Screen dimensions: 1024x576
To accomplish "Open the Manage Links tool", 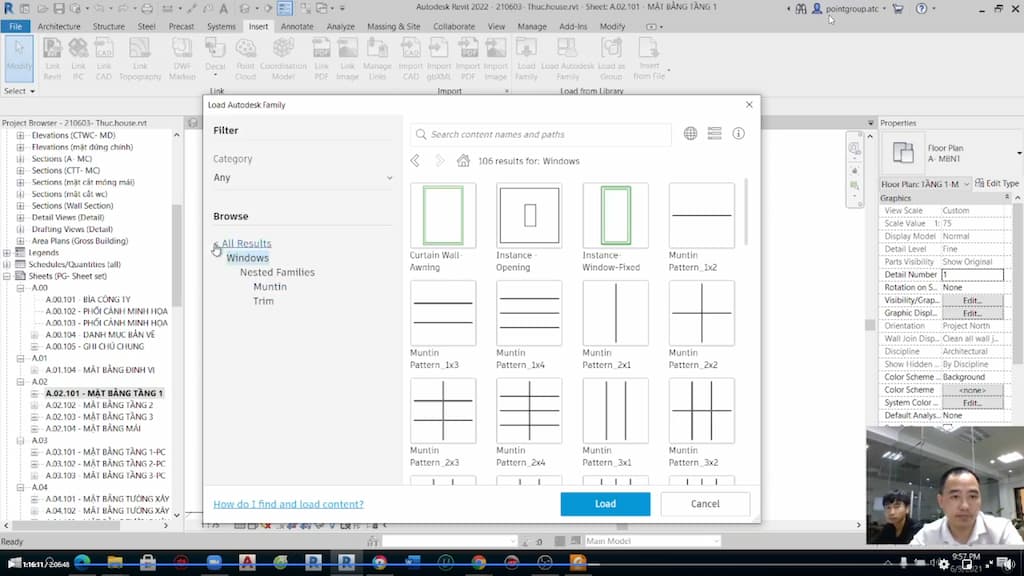I will tap(375, 58).
